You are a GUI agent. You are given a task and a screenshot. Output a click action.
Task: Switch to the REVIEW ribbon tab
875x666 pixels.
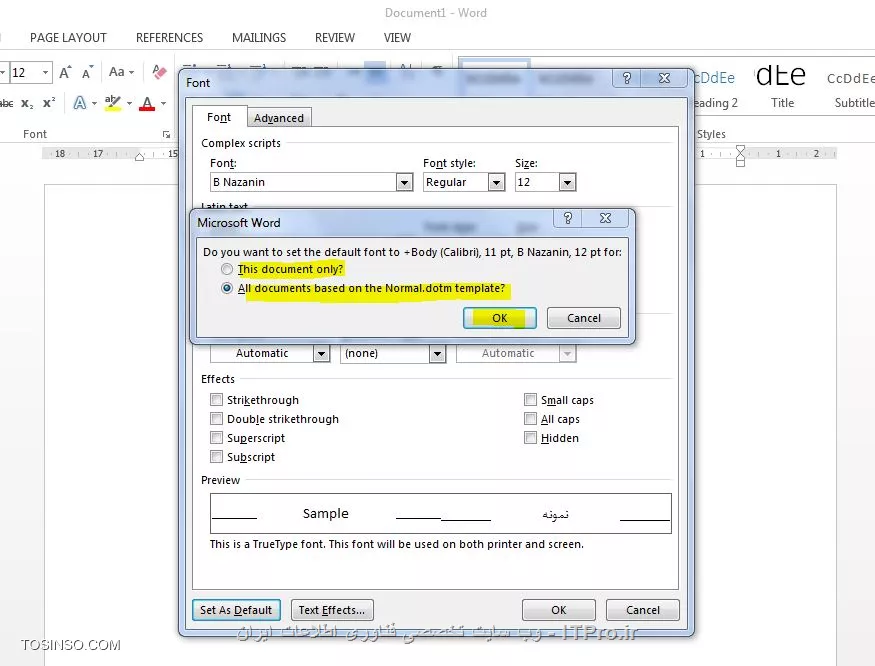[x=335, y=37]
